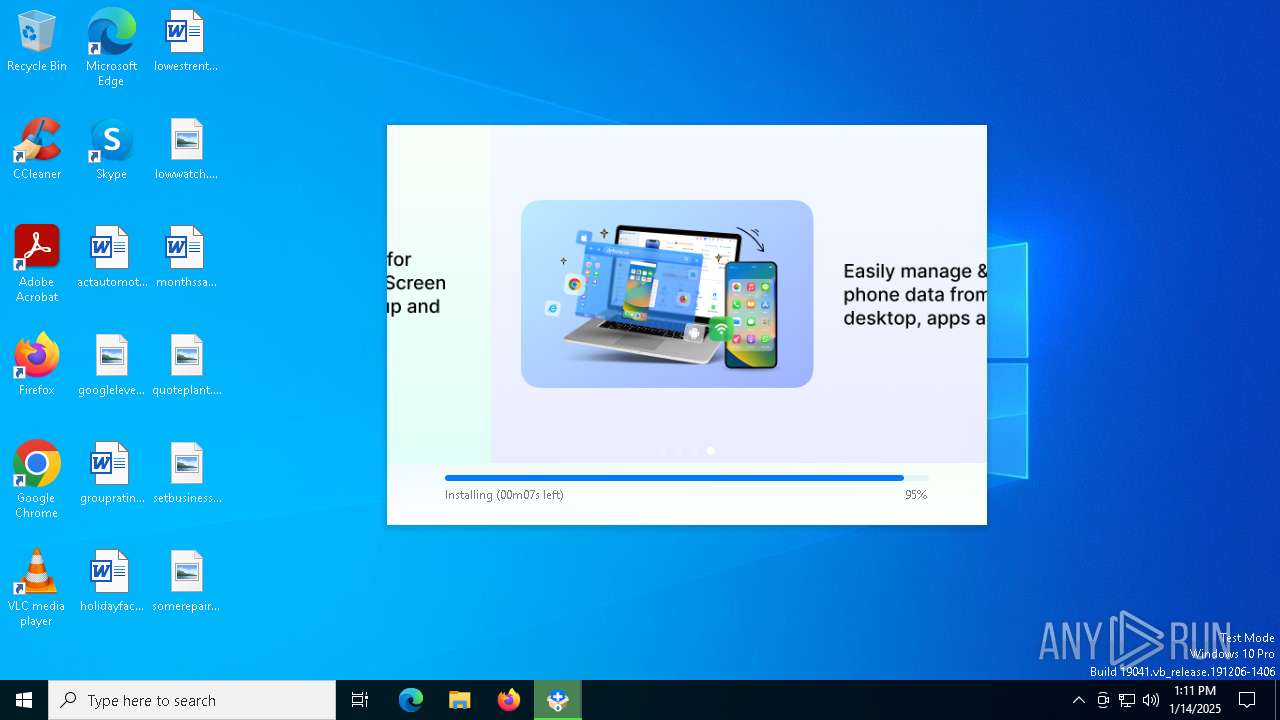Screen dimensions: 1280x720
Task: Open Google Chrome desktop shortcut
Action: pos(37,479)
